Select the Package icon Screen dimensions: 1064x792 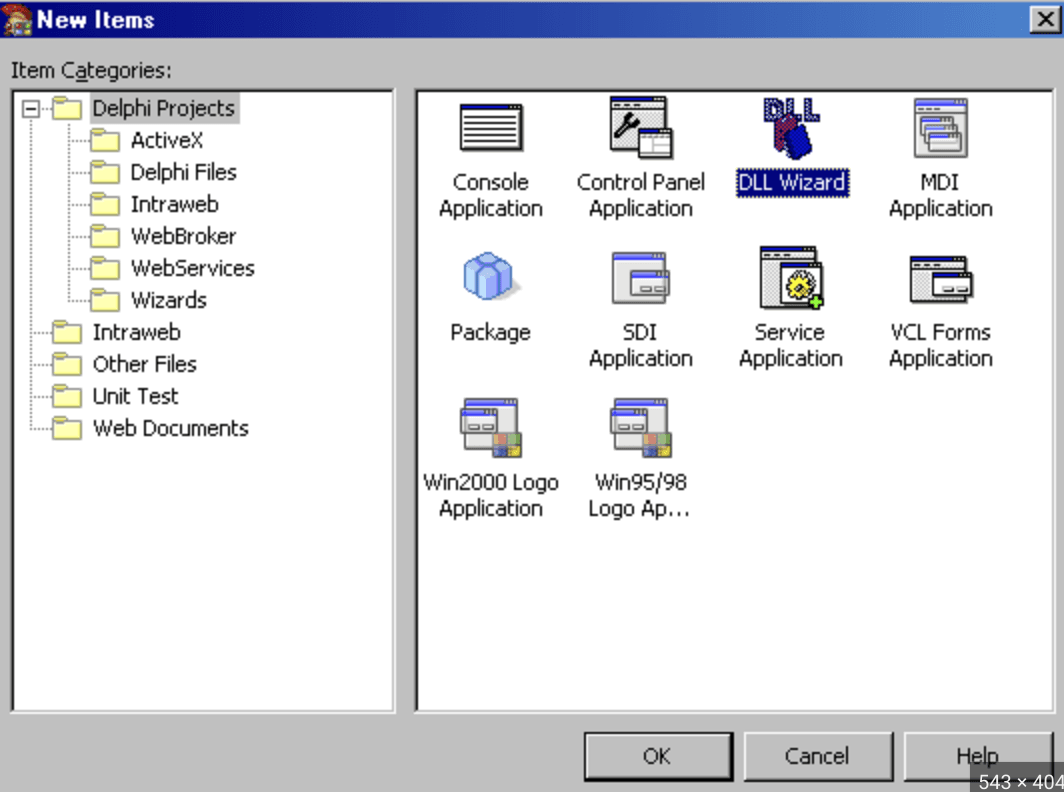[x=491, y=276]
